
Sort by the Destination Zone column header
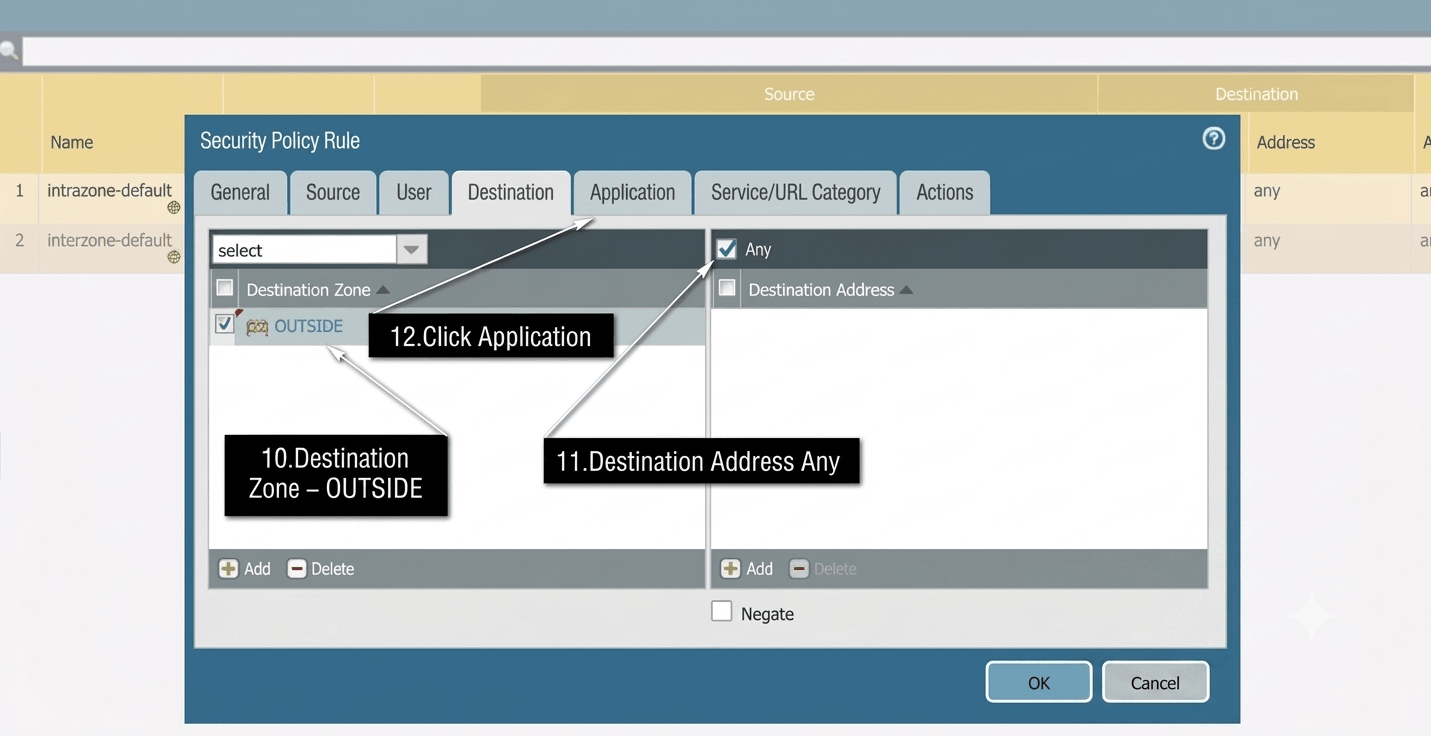click(318, 290)
